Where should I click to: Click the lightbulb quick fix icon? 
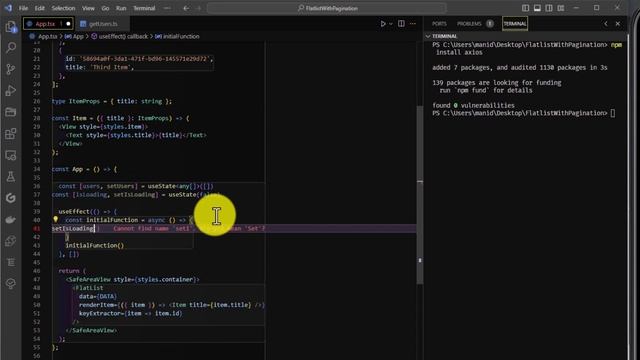[x=56, y=220]
